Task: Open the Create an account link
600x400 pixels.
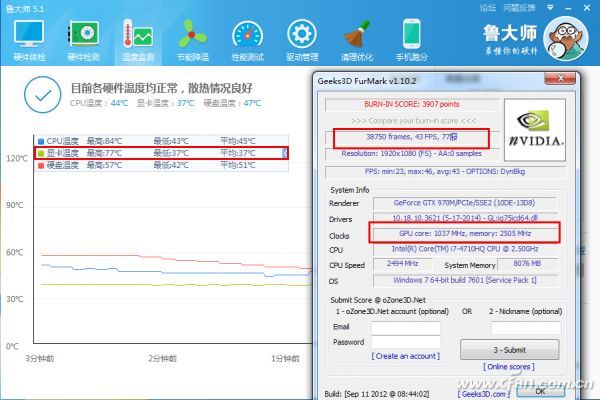Action: pyautogui.click(x=405, y=356)
